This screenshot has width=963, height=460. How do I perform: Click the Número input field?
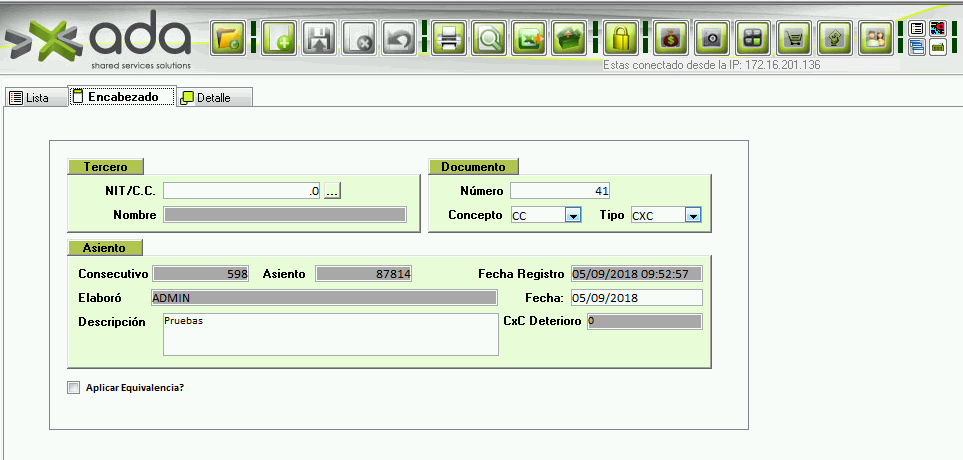coord(560,191)
